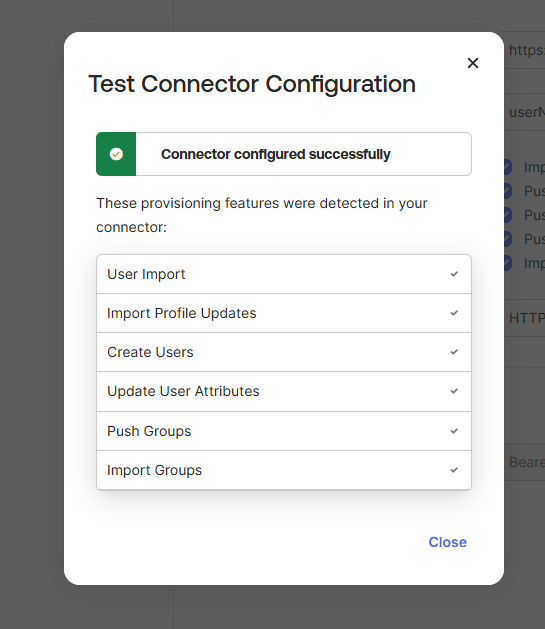545x629 pixels.
Task: Click the checkmark beside User Import
Action: pos(454,274)
